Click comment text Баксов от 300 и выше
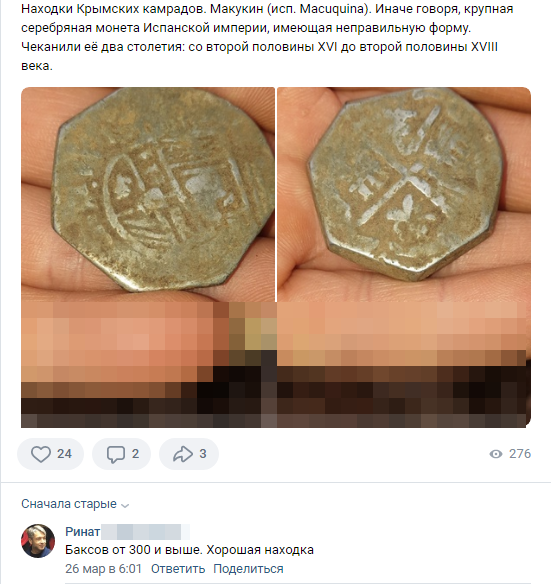The width and height of the screenshot is (551, 584). 134,550
